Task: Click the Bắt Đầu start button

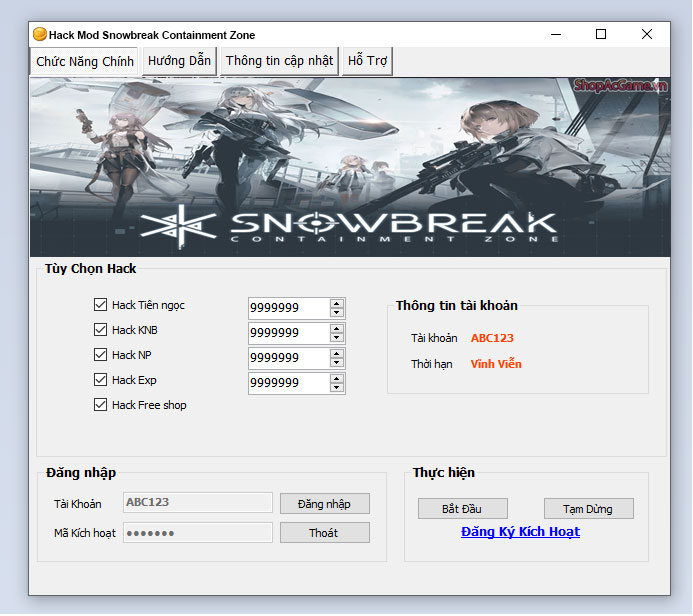Action: [x=463, y=509]
